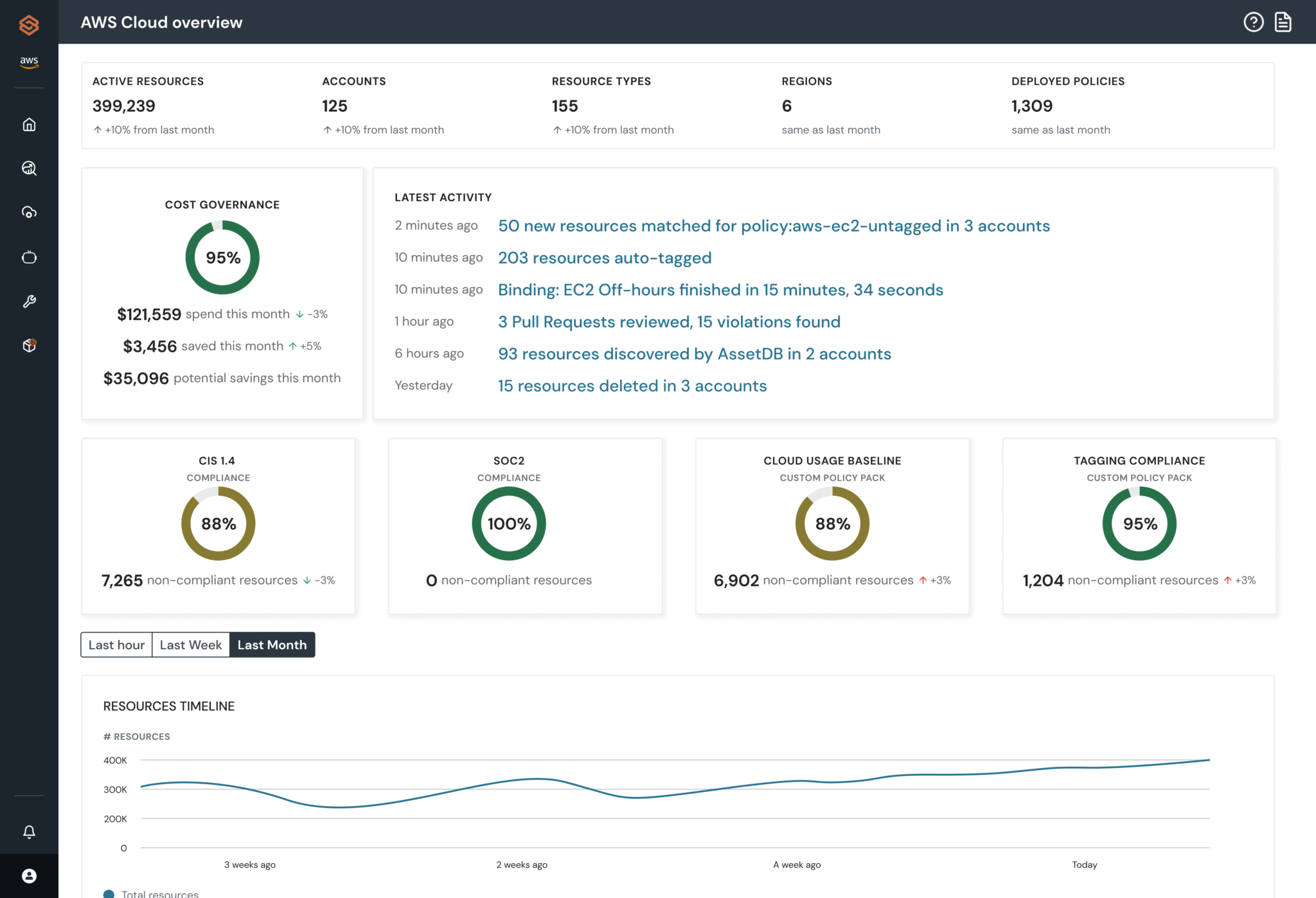Select the analytics insights icon in sidebar
Viewport: 1316px width, 898px height.
[x=29, y=169]
